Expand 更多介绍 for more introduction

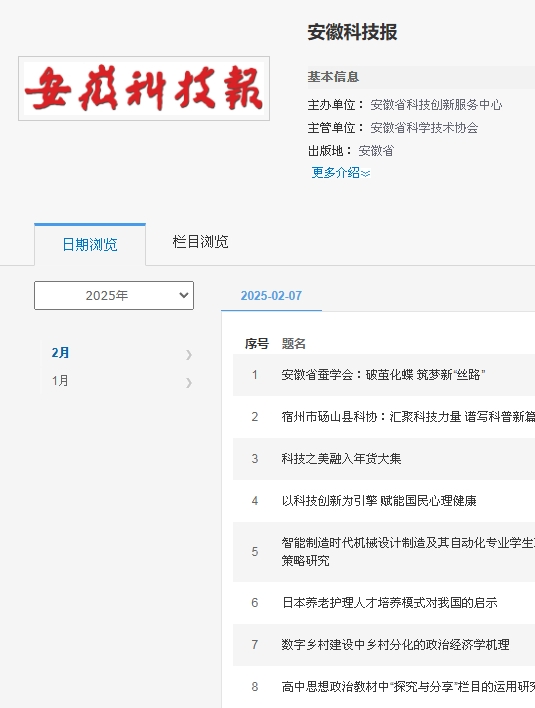(341, 172)
